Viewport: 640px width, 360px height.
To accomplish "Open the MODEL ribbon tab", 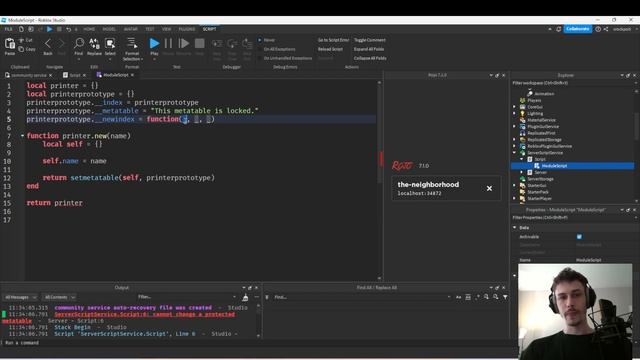I will point(109,29).
